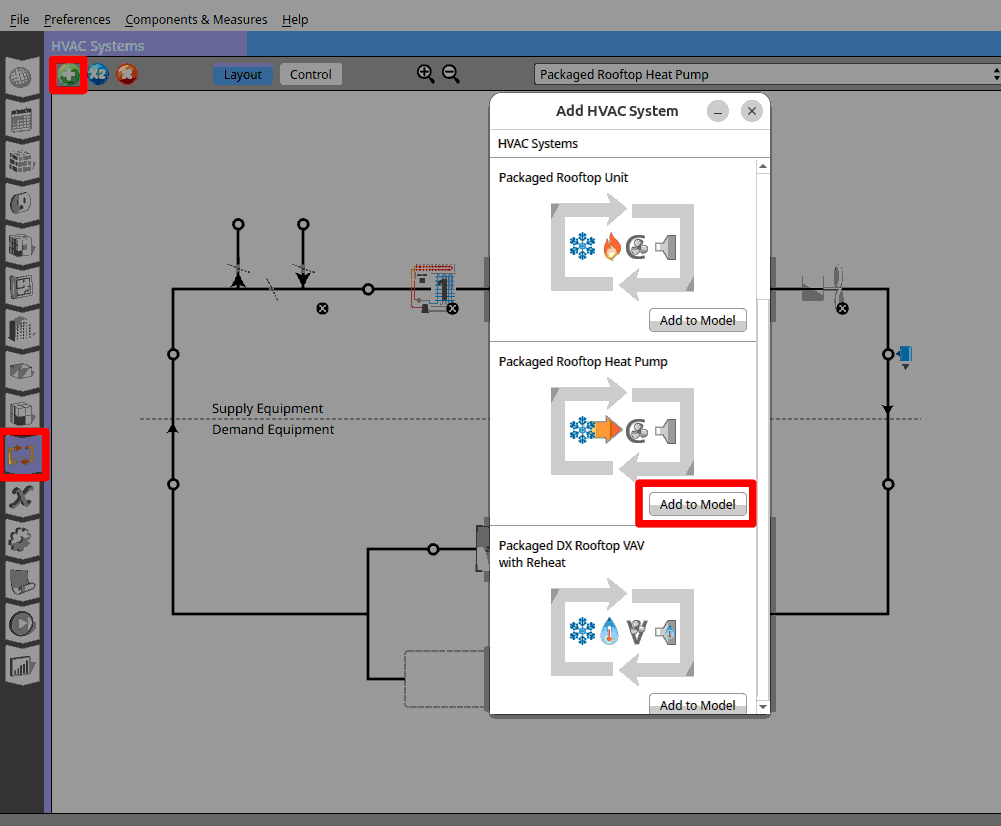Screen dimensions: 1001x826
Task: Open the Run Simulation play tab
Action: (x=22, y=623)
